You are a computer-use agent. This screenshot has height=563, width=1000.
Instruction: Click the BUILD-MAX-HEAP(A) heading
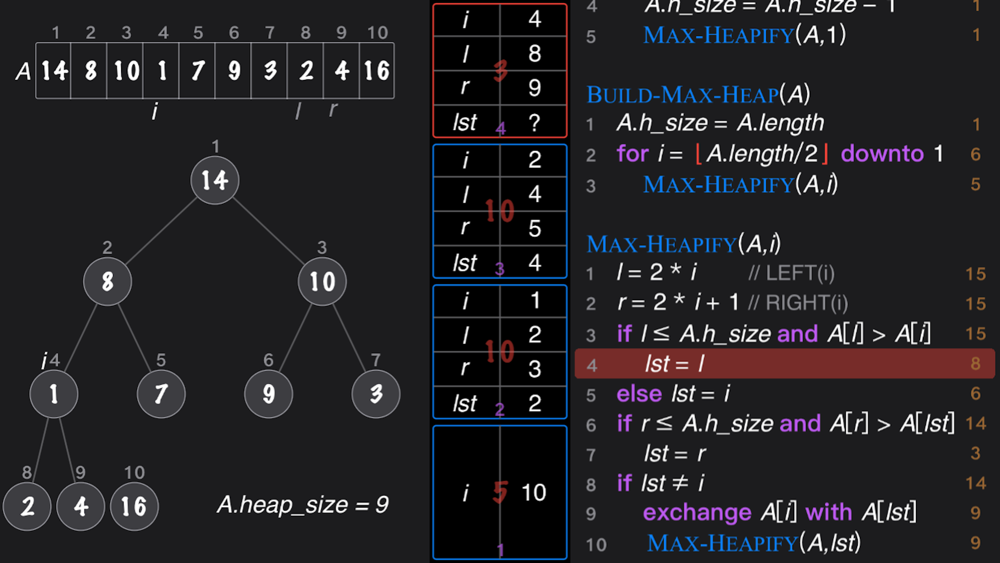[x=698, y=94]
